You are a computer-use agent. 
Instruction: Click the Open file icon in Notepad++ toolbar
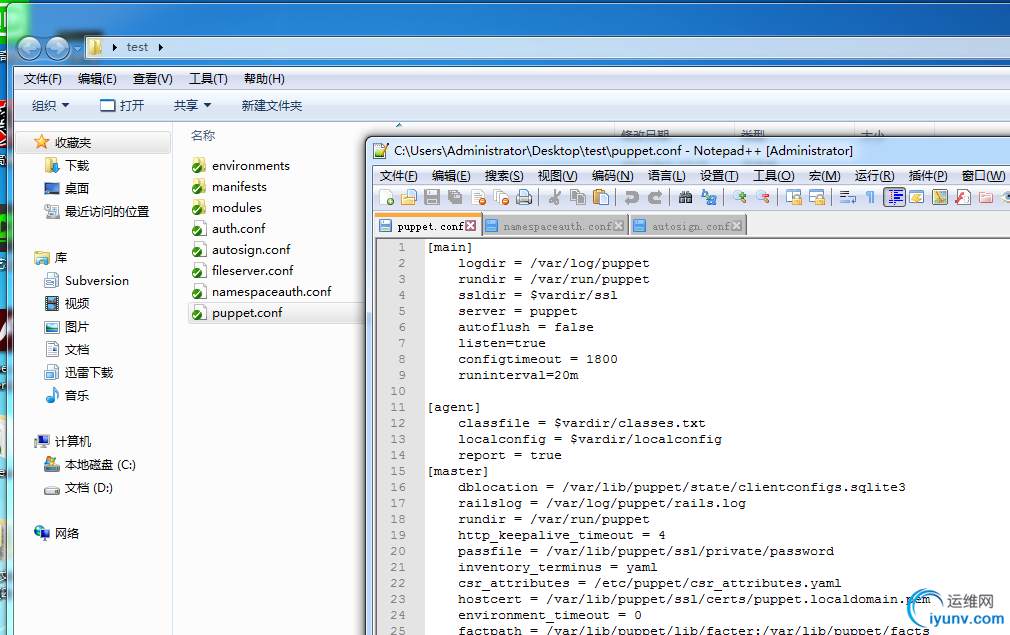(409, 198)
